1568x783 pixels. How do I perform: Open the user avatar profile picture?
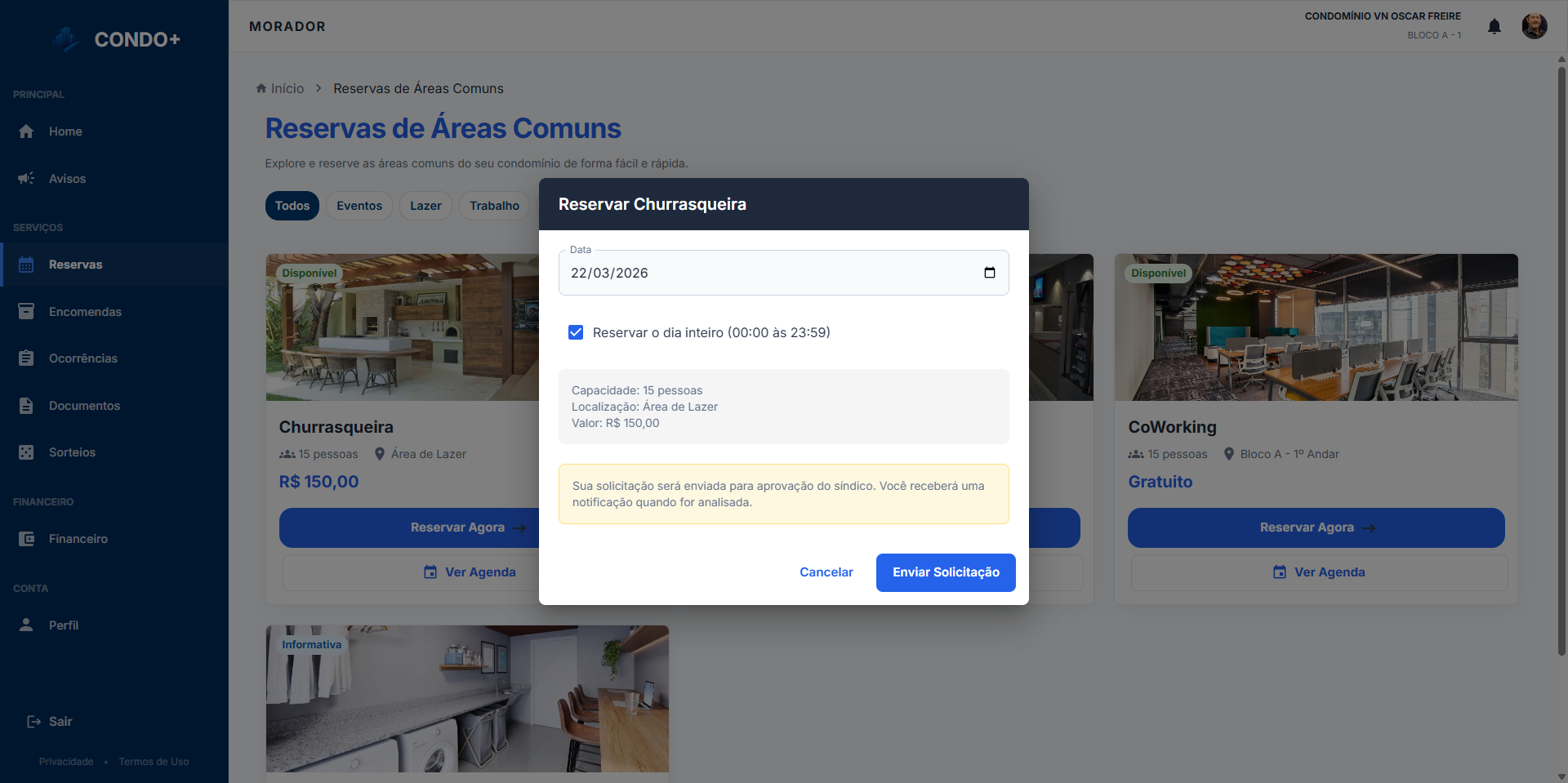click(1534, 26)
